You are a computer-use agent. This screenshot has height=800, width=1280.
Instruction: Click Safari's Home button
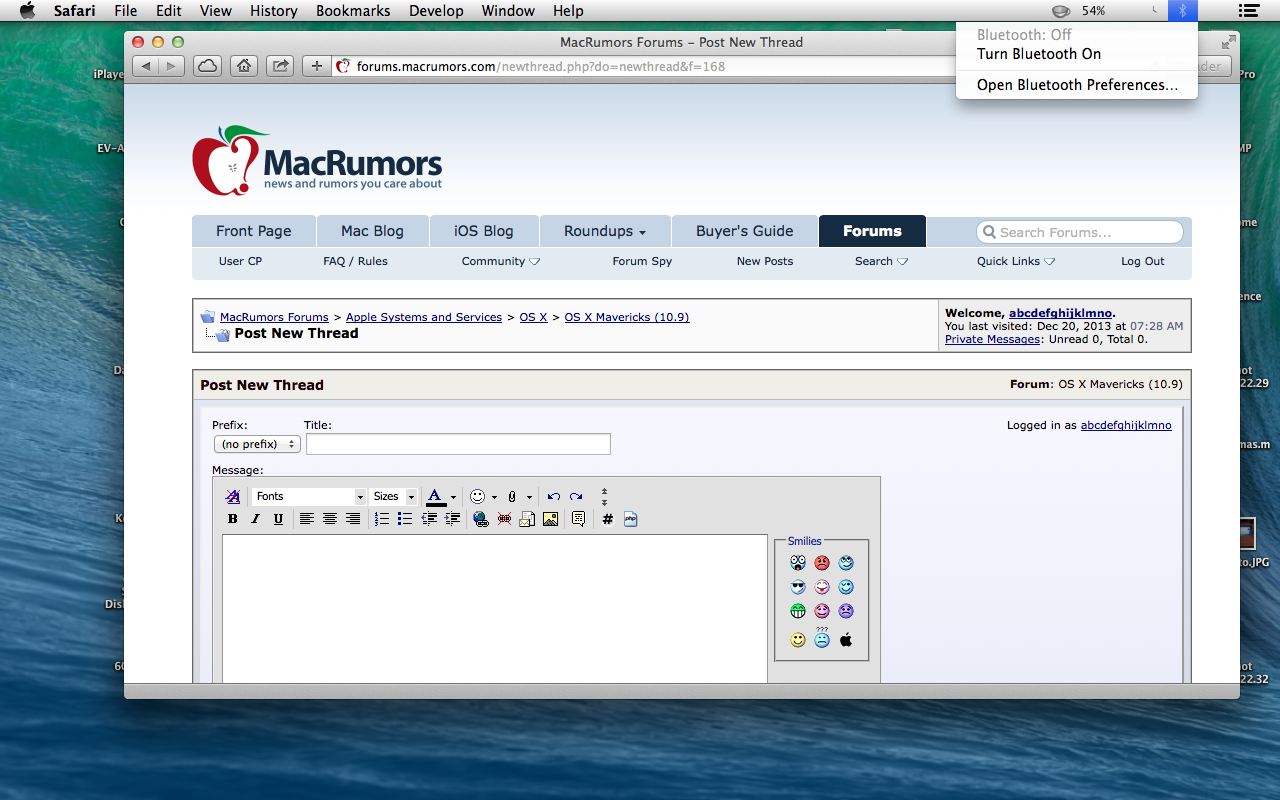243,66
